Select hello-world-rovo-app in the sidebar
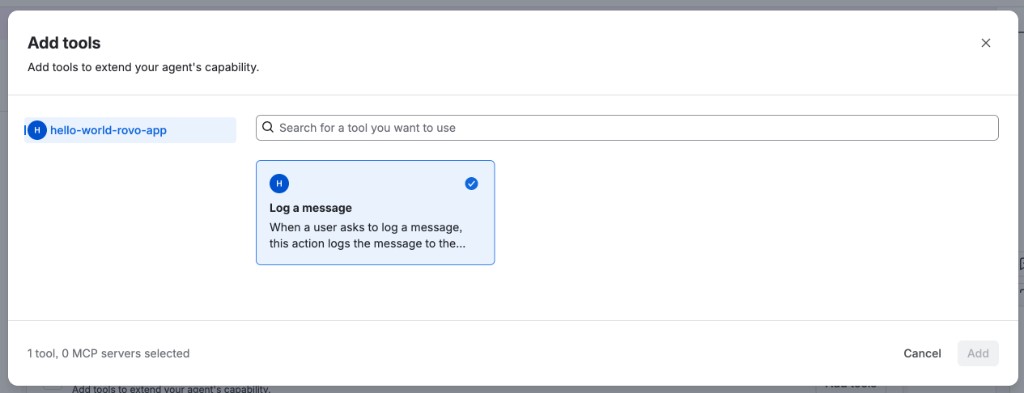Viewport: 1024px width, 393px height. coord(130,130)
